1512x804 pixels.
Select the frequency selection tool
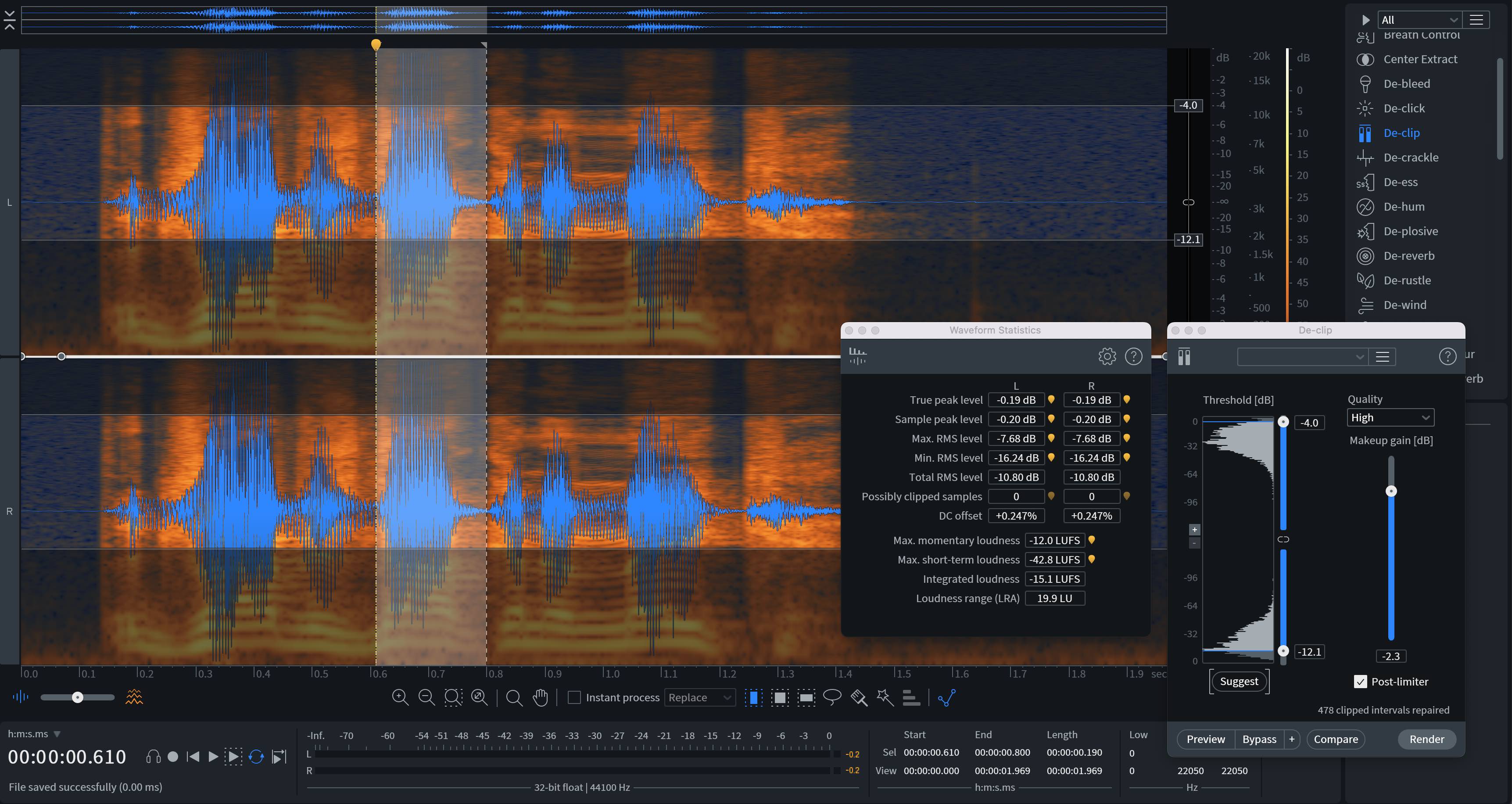[x=806, y=697]
